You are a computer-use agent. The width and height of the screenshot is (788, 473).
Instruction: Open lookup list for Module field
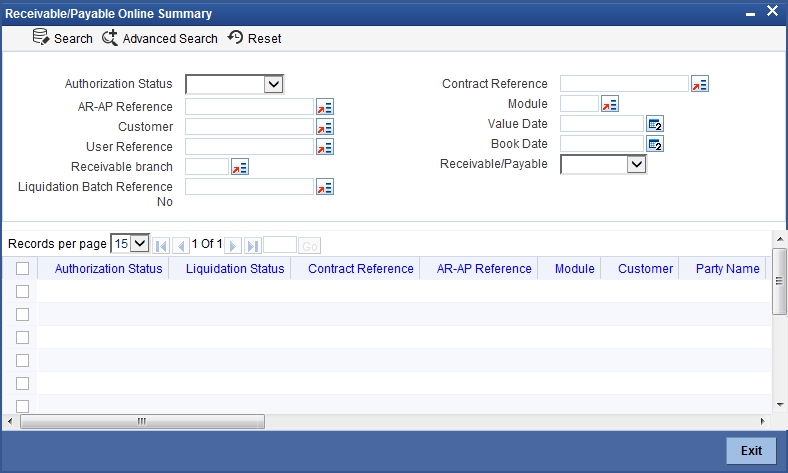(x=610, y=104)
